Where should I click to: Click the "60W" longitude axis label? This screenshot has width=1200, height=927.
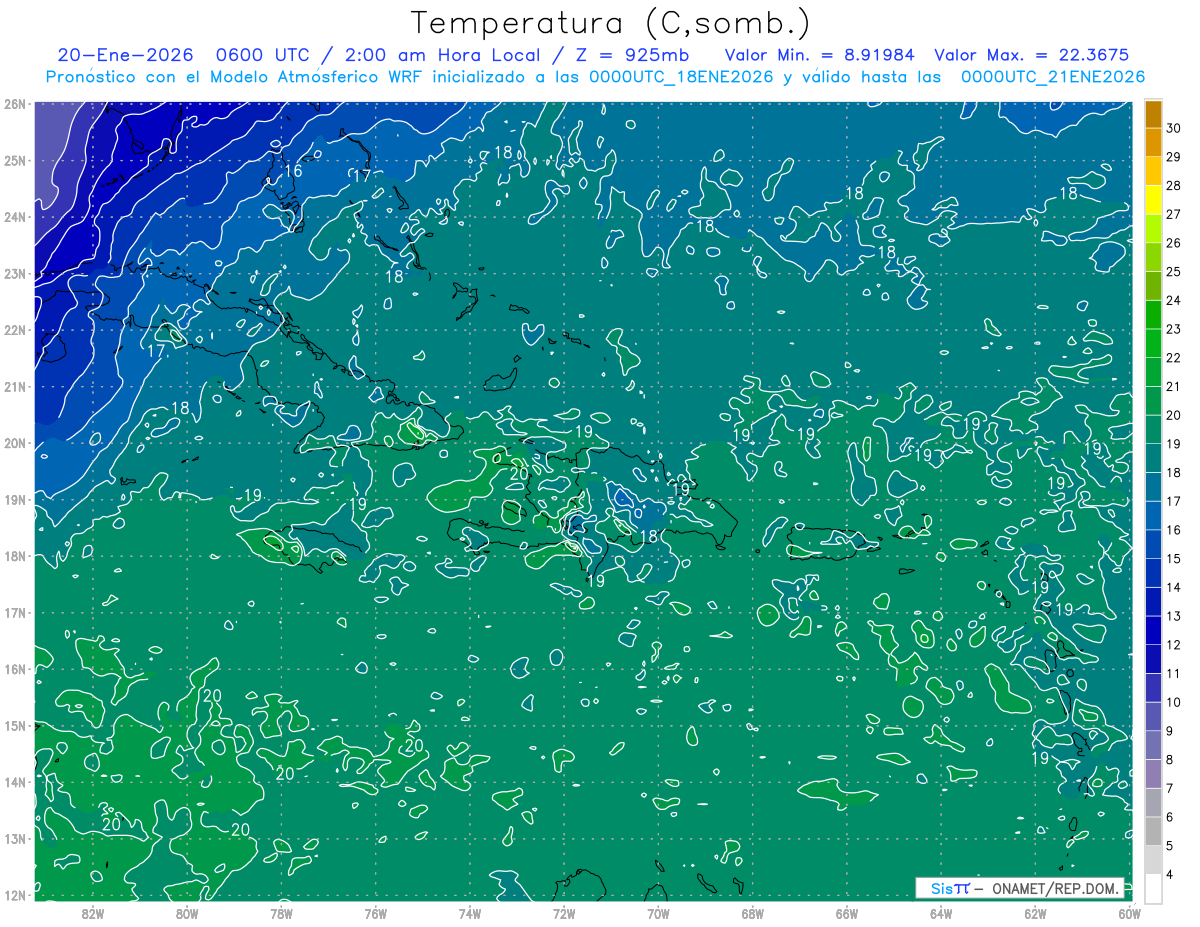pos(1130,914)
